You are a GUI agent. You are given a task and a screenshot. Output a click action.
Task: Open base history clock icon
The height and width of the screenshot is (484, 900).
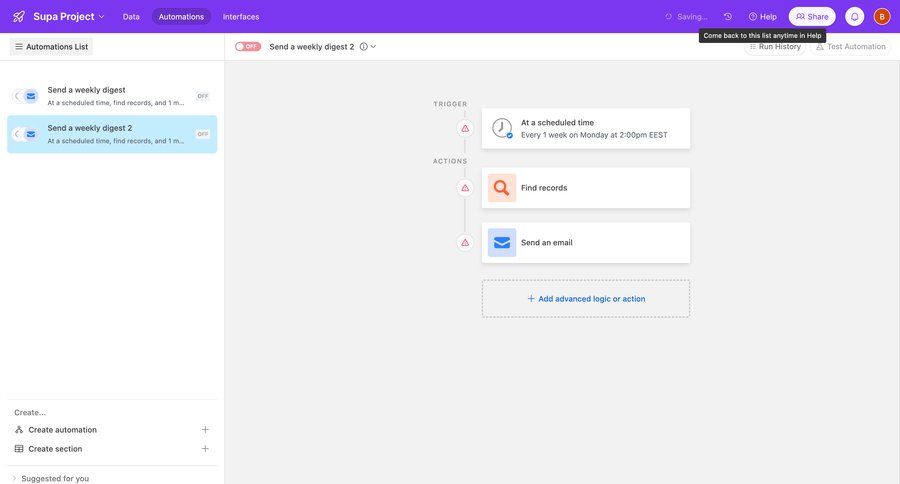point(727,17)
